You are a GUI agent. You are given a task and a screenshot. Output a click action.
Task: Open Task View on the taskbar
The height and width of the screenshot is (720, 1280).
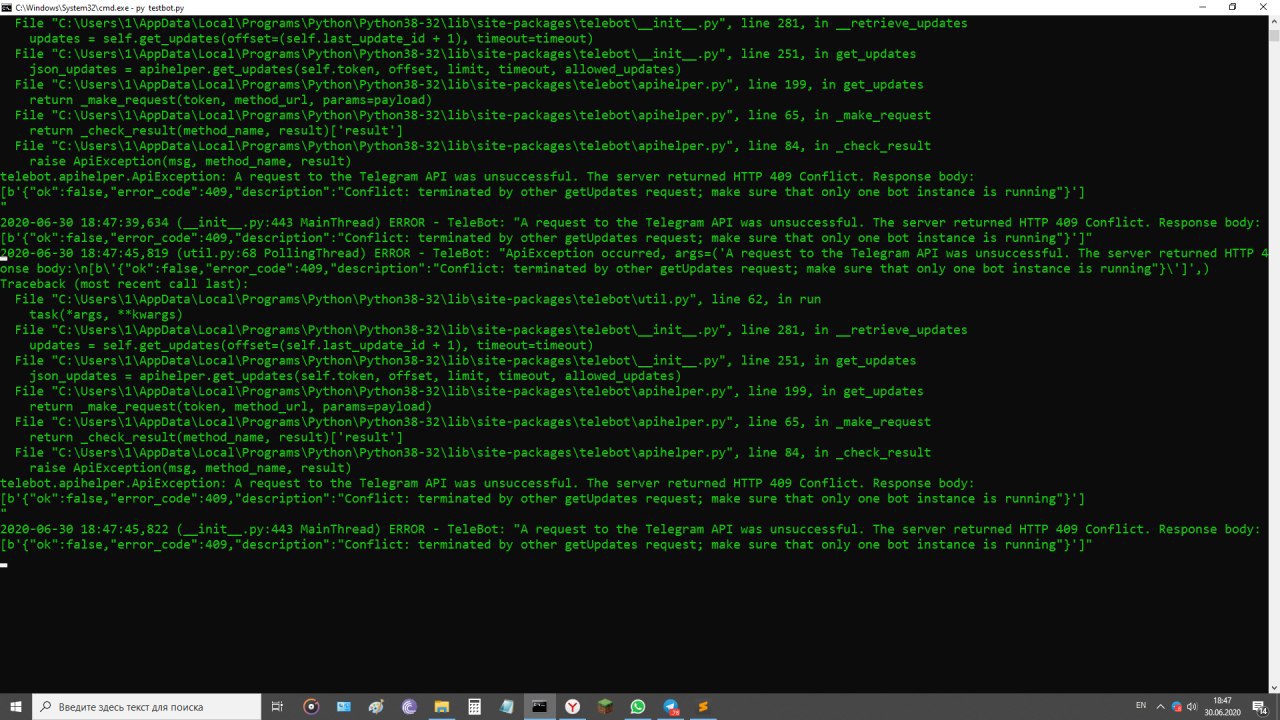(277, 706)
